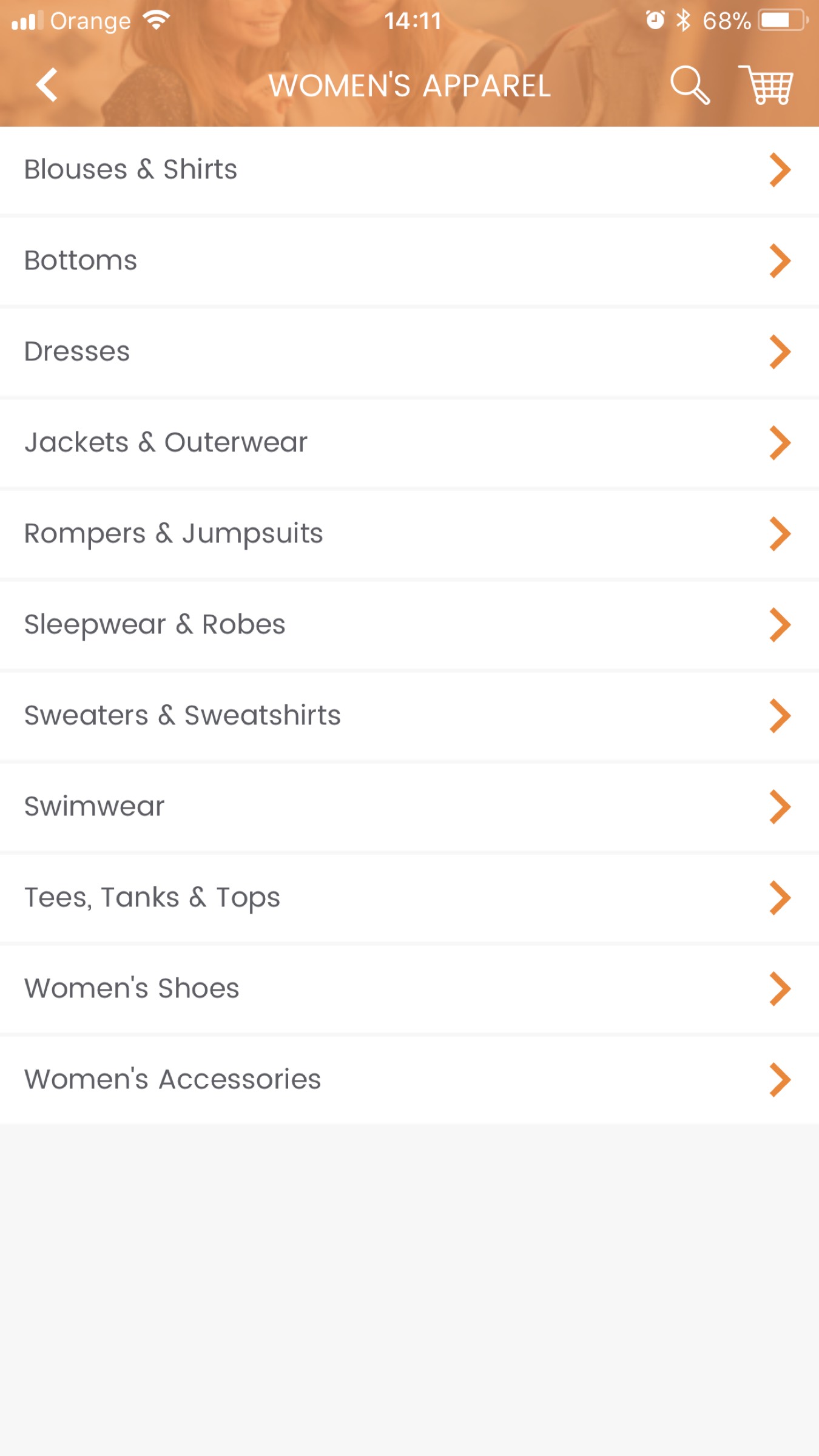This screenshot has width=819, height=1456.
Task: Choose Sleepwear & Robes category
Action: (409, 625)
